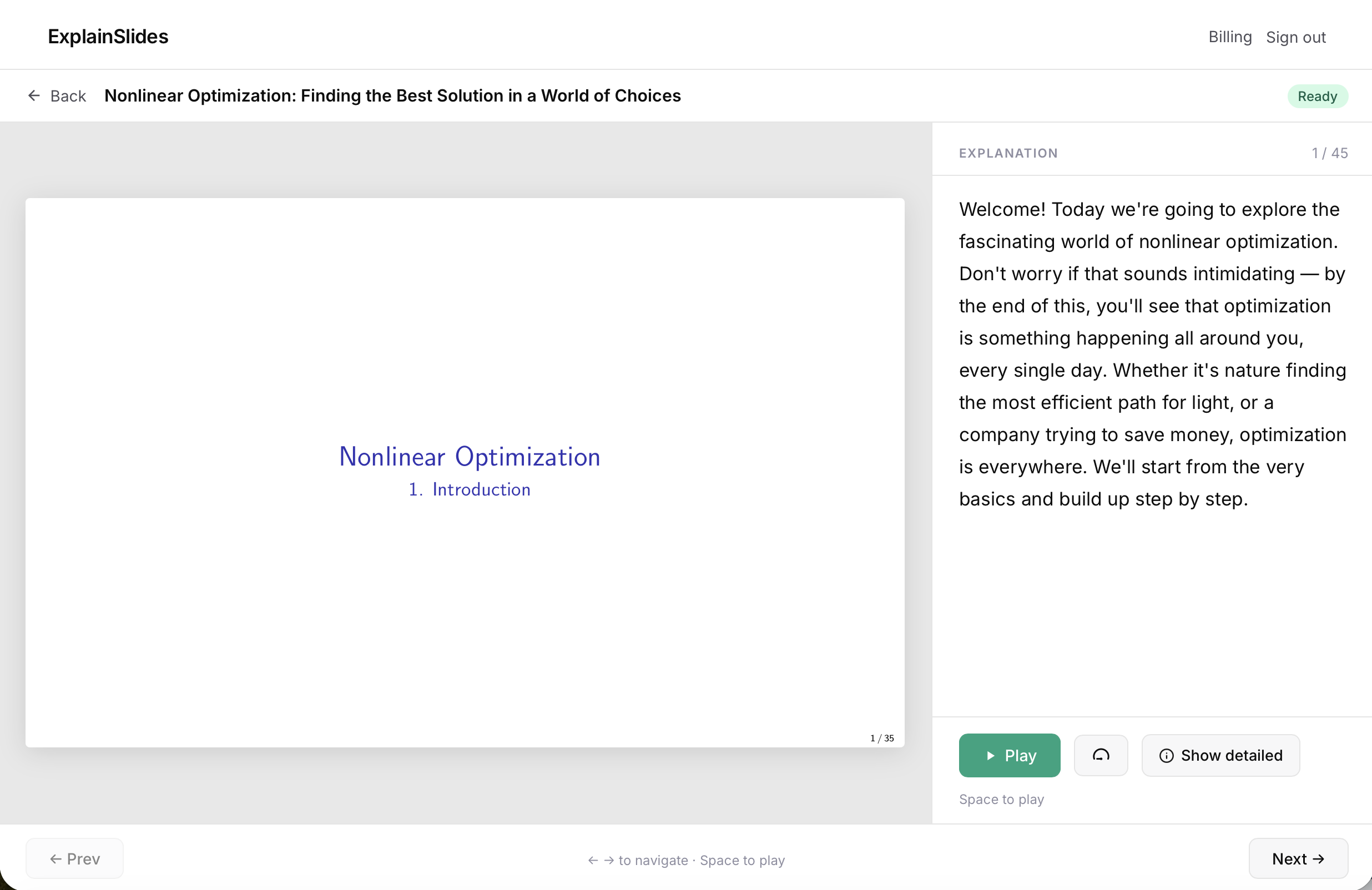Click the play triangle inside the Play button
The image size is (1372, 890).
click(x=990, y=755)
